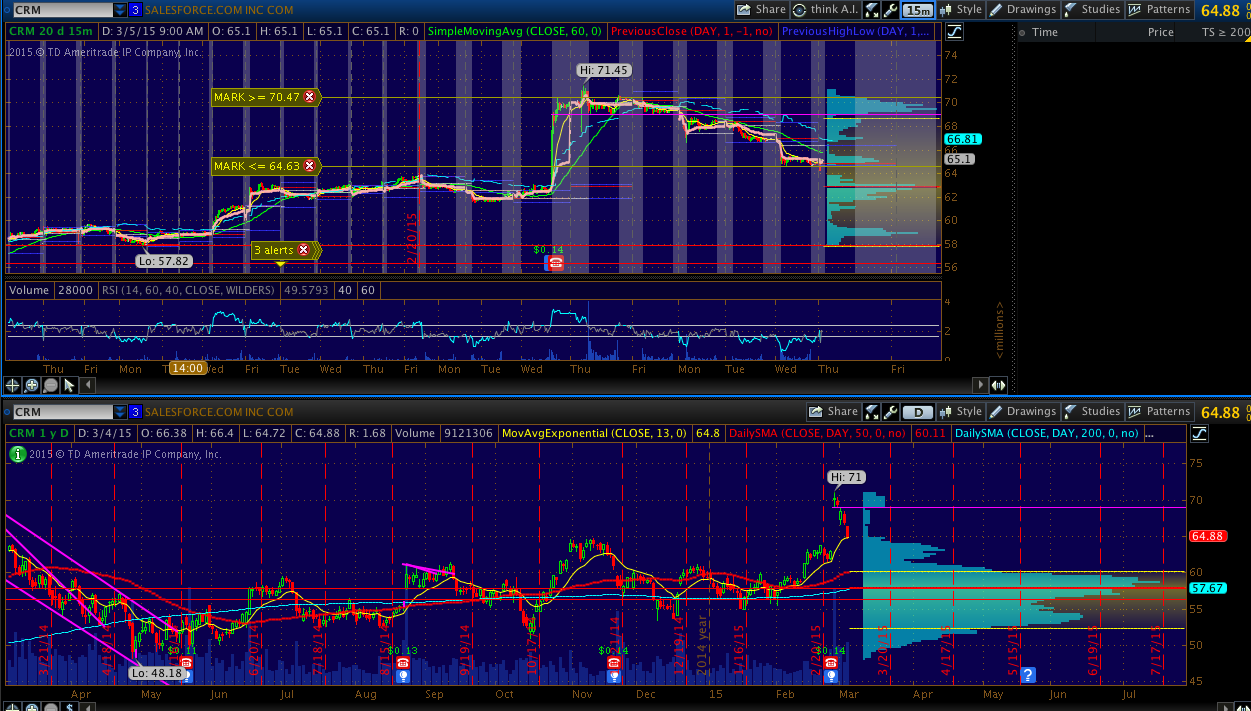
Task: Click the earnings phone icon on top chart
Action: [555, 263]
